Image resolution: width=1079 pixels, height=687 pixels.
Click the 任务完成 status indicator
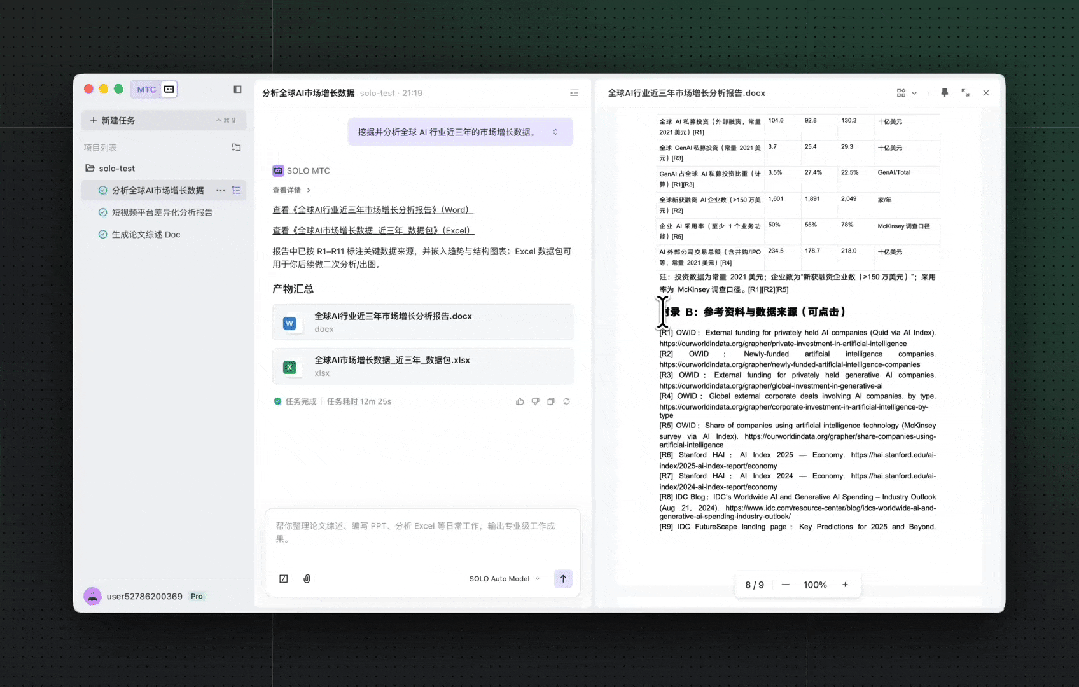[x=295, y=401]
